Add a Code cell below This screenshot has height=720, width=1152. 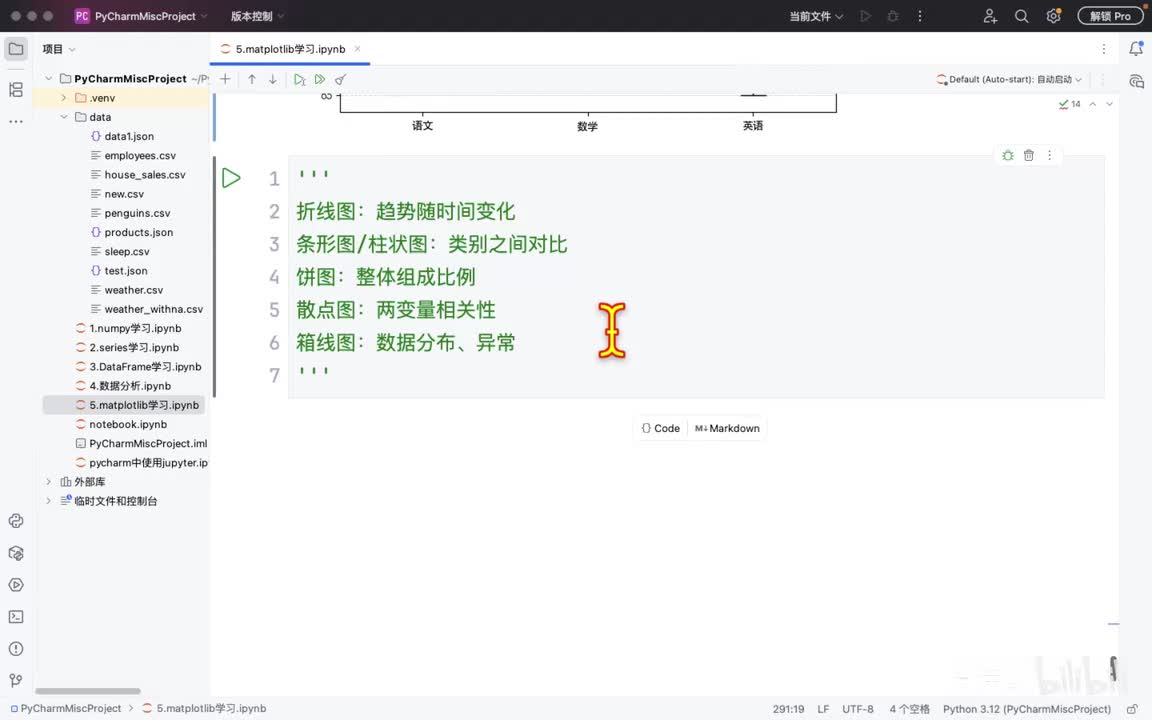(x=660, y=428)
